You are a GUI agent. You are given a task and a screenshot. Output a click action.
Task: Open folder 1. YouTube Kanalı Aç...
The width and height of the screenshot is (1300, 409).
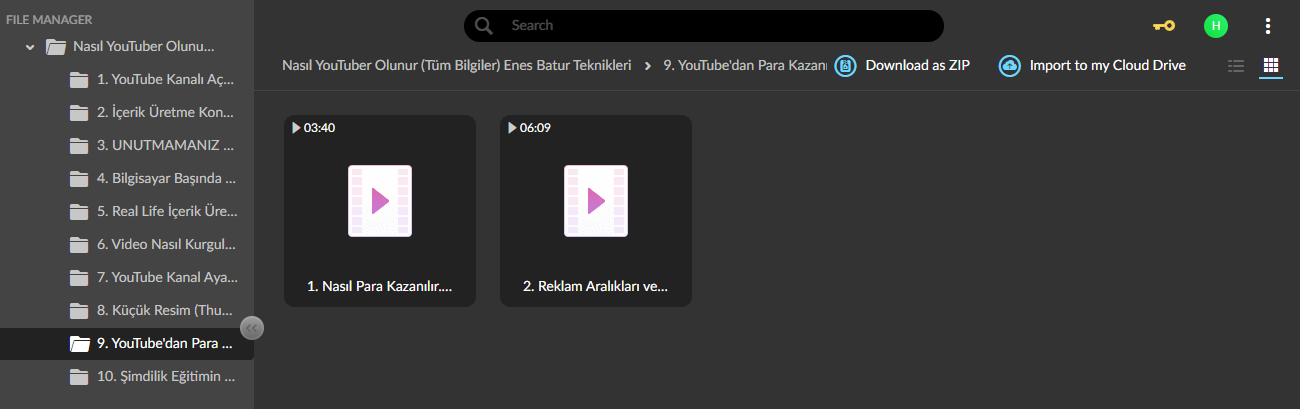(x=165, y=80)
